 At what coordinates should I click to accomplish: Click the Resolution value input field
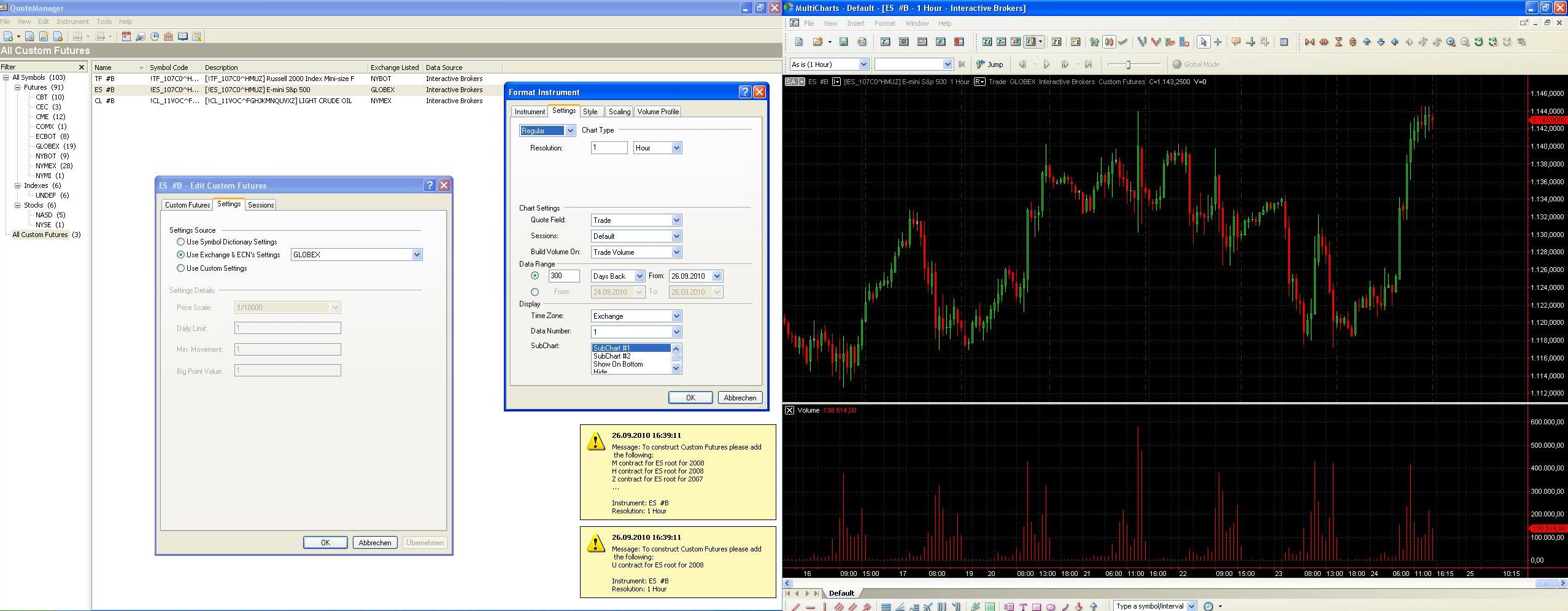[x=609, y=148]
